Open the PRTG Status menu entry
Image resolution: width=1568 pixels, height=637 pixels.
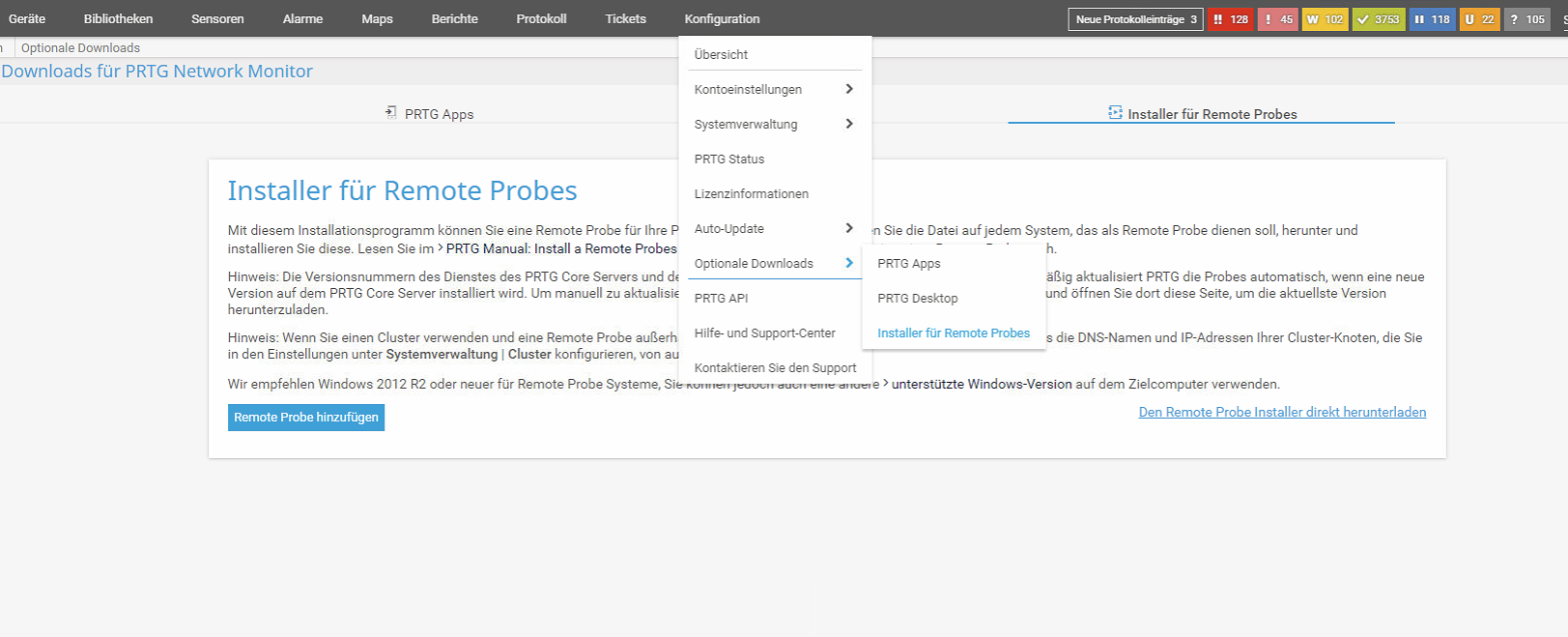click(728, 159)
